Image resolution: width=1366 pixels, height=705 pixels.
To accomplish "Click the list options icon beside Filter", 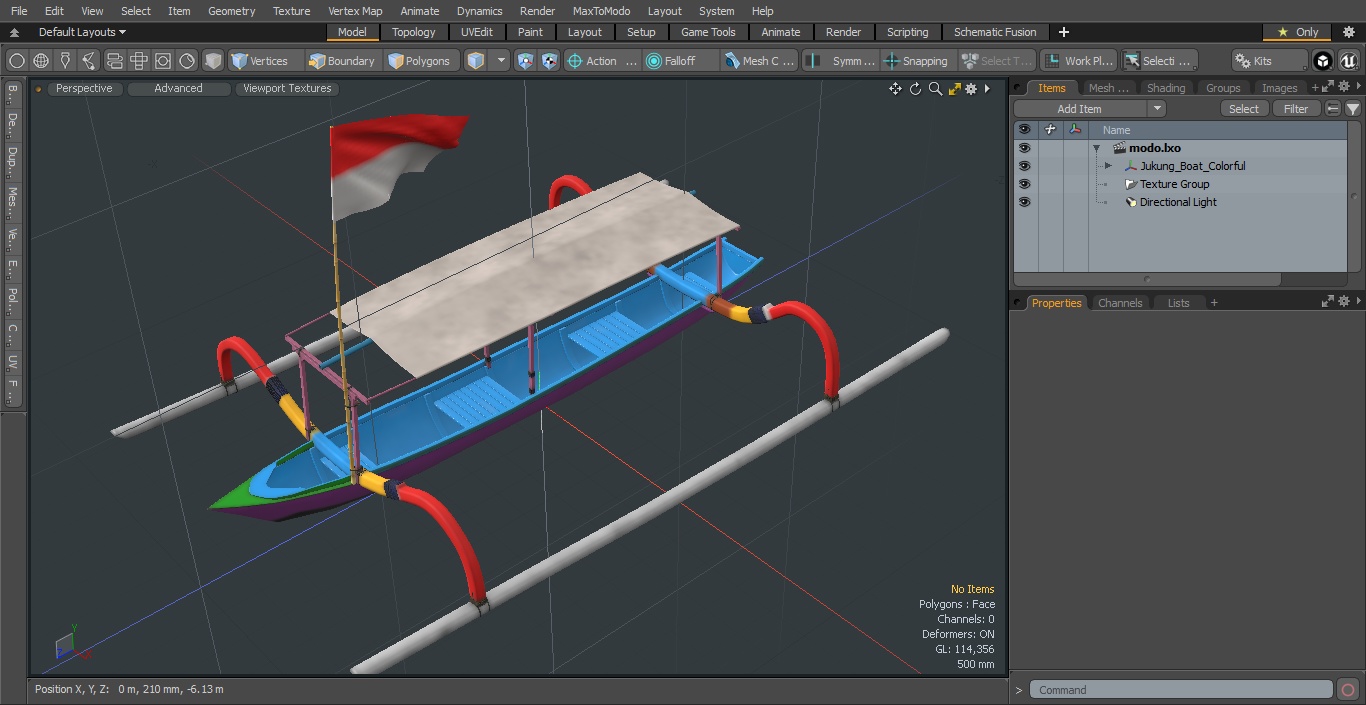I will [x=1333, y=109].
